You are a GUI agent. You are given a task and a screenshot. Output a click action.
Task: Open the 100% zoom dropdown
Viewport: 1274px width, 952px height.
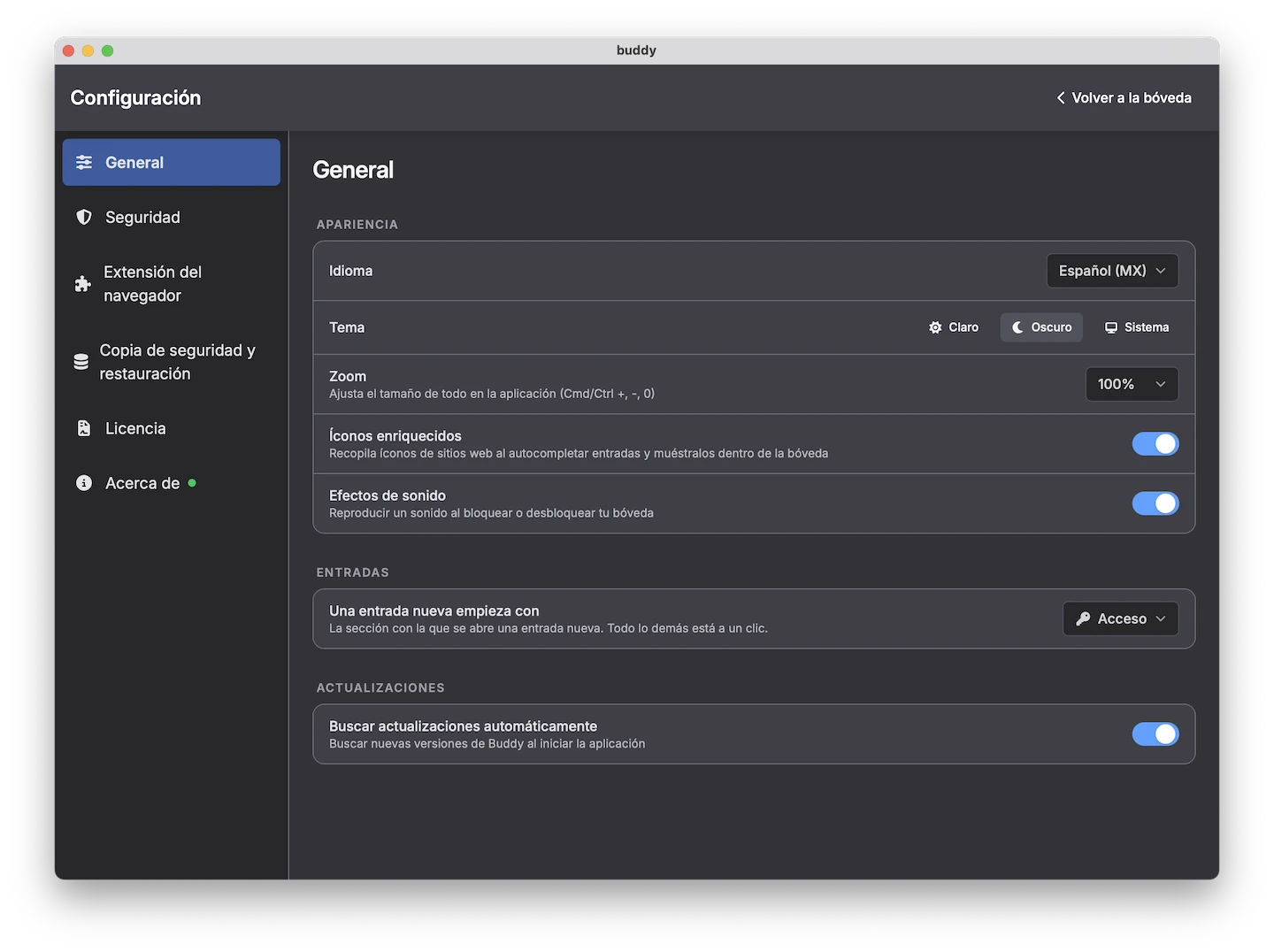tap(1132, 384)
